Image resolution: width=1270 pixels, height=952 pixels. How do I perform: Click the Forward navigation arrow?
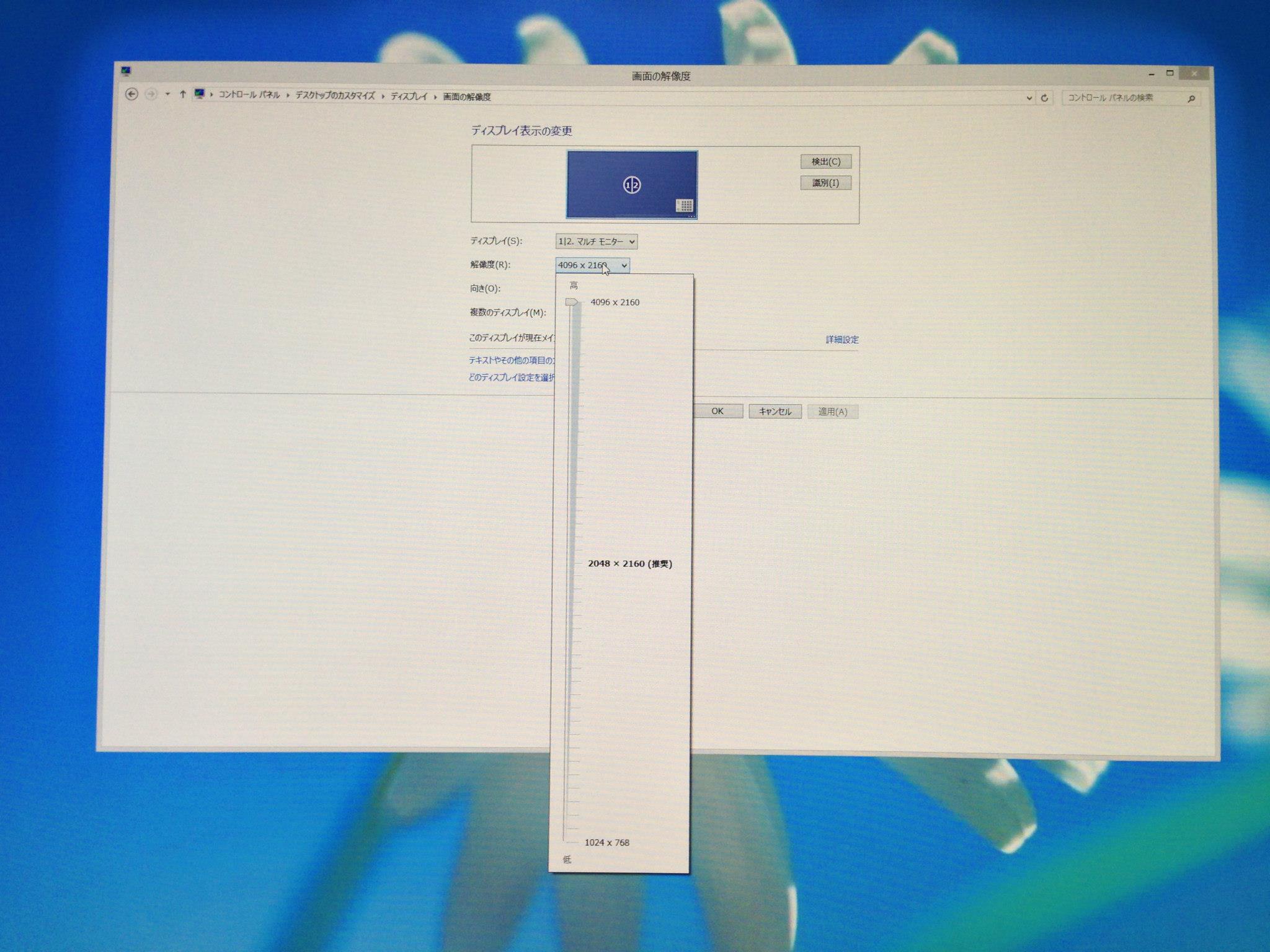[151, 94]
